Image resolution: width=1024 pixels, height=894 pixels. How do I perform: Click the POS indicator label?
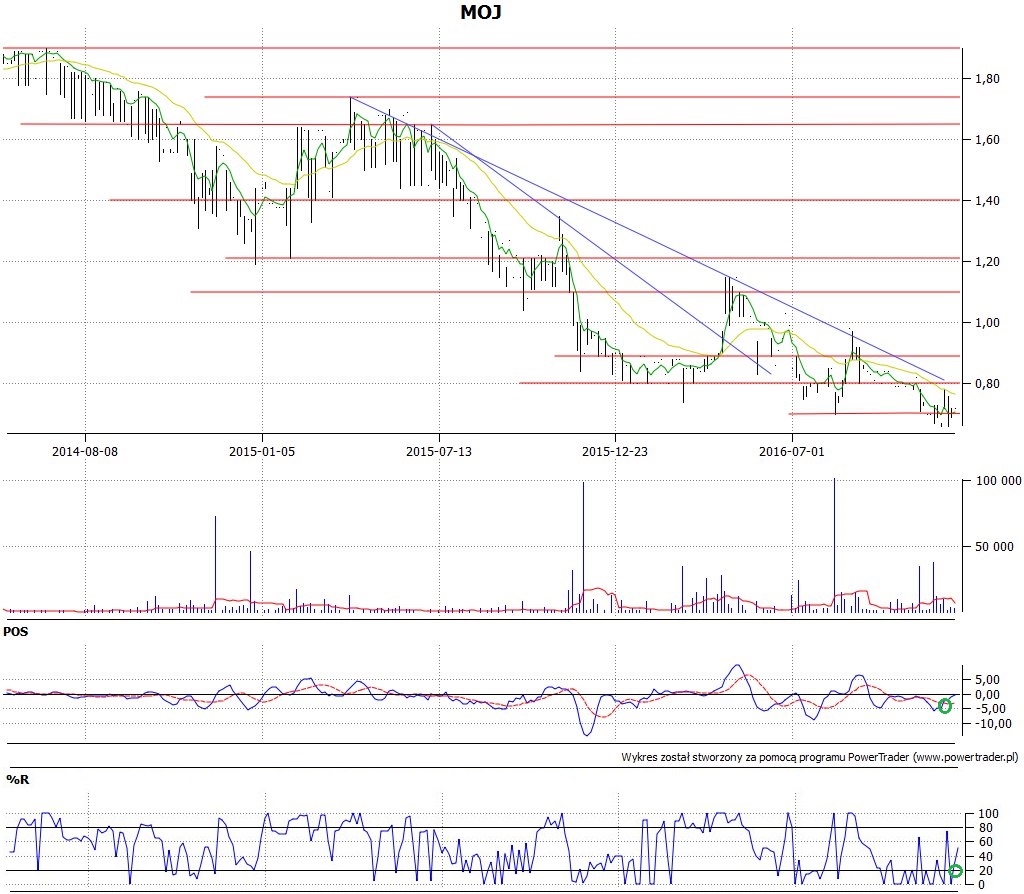(16, 631)
